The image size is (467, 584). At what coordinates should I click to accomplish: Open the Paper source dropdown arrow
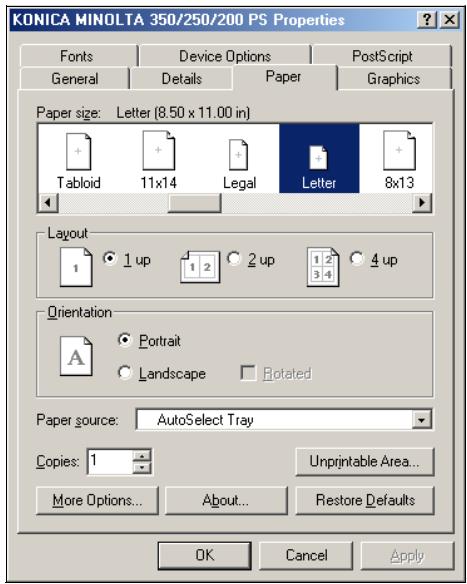point(422,420)
